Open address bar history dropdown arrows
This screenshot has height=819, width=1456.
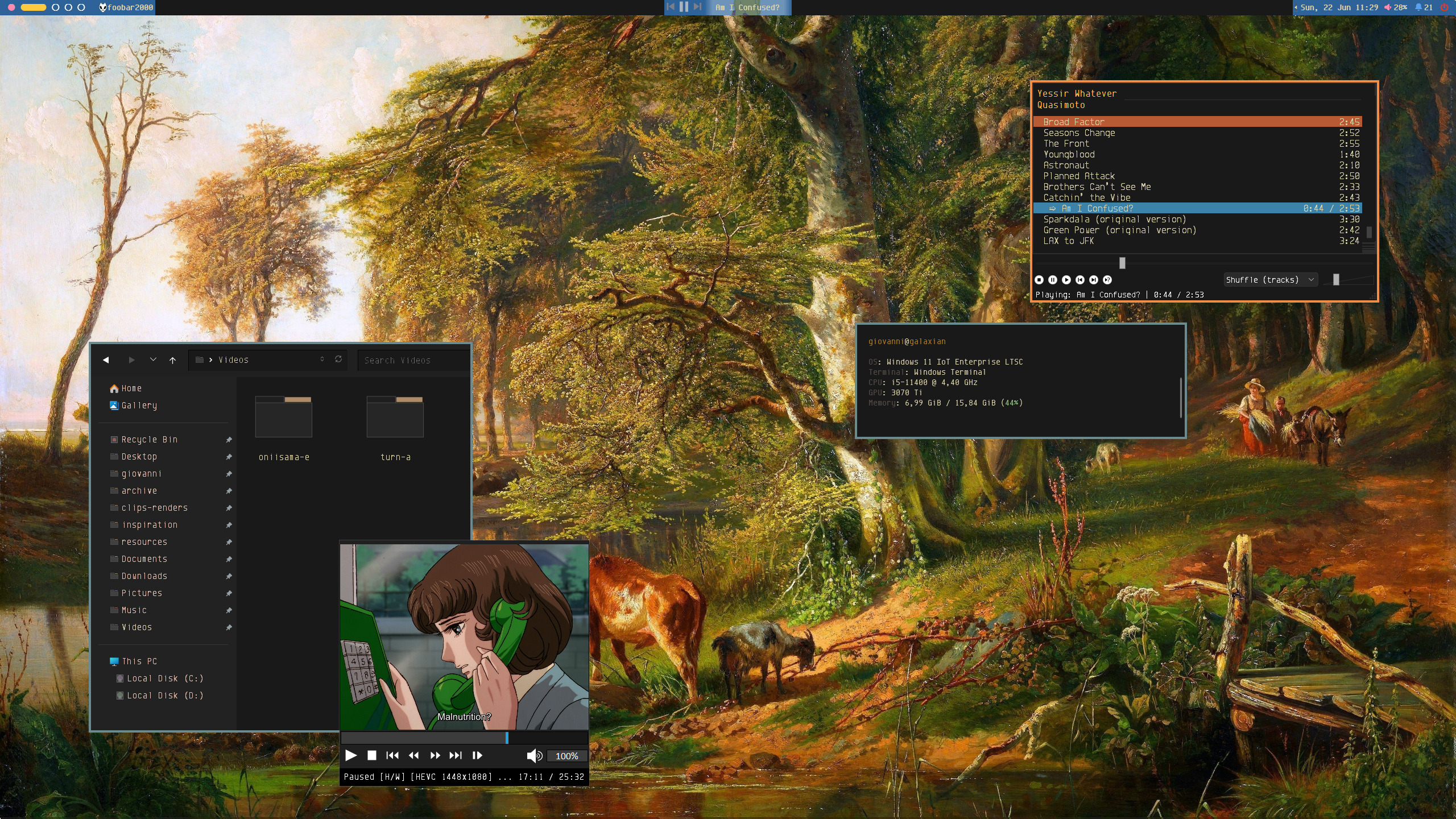point(322,359)
